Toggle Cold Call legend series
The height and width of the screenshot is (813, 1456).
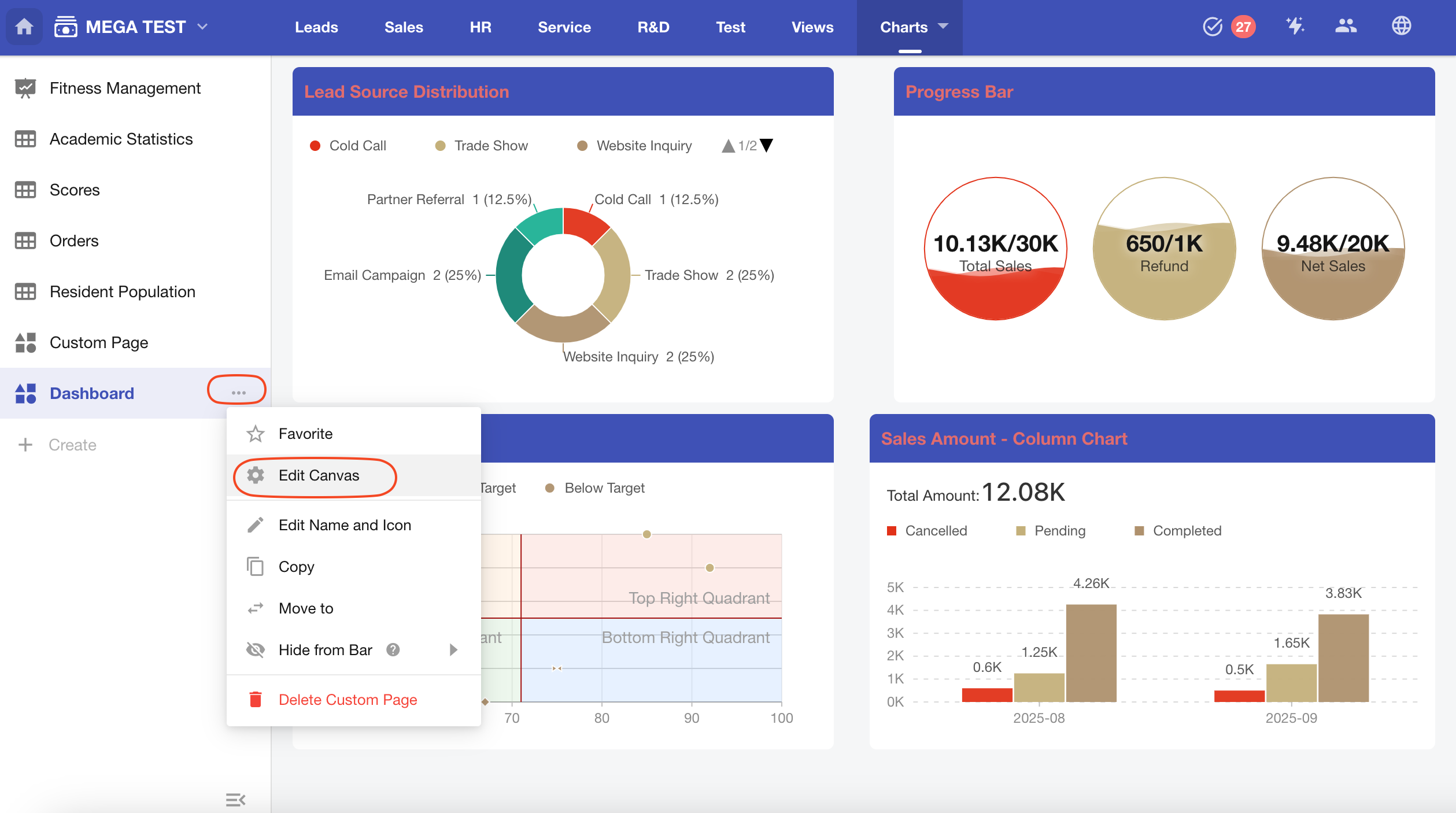348,146
